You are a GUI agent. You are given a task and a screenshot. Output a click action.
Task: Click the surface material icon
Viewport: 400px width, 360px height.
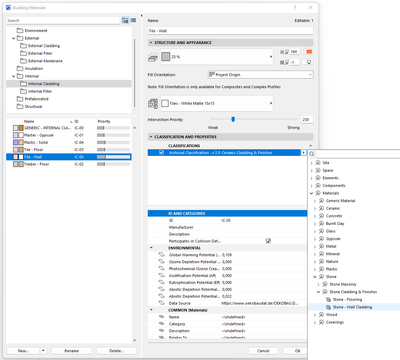(x=153, y=104)
